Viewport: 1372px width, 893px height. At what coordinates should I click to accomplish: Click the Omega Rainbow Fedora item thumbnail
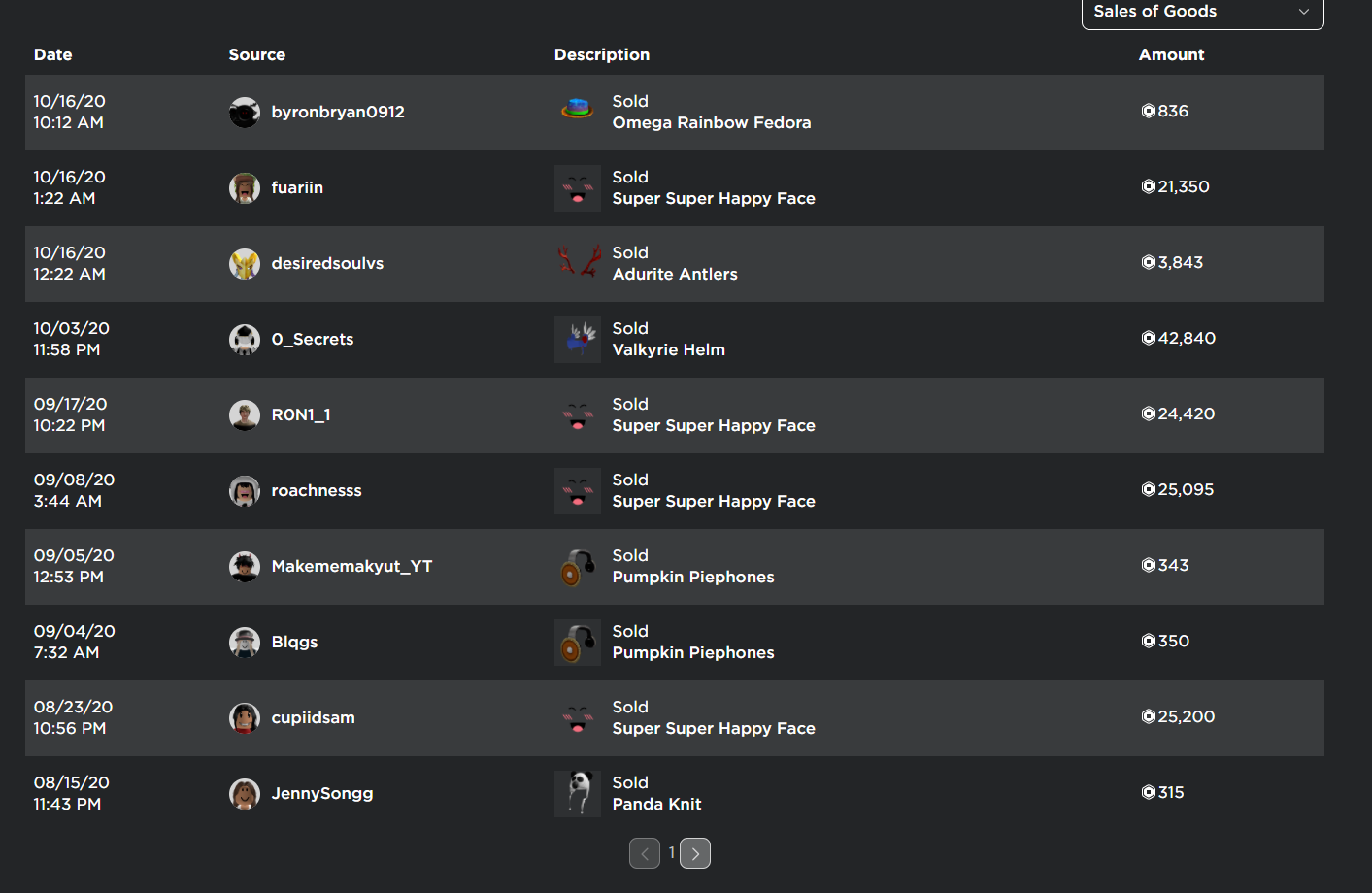point(578,113)
